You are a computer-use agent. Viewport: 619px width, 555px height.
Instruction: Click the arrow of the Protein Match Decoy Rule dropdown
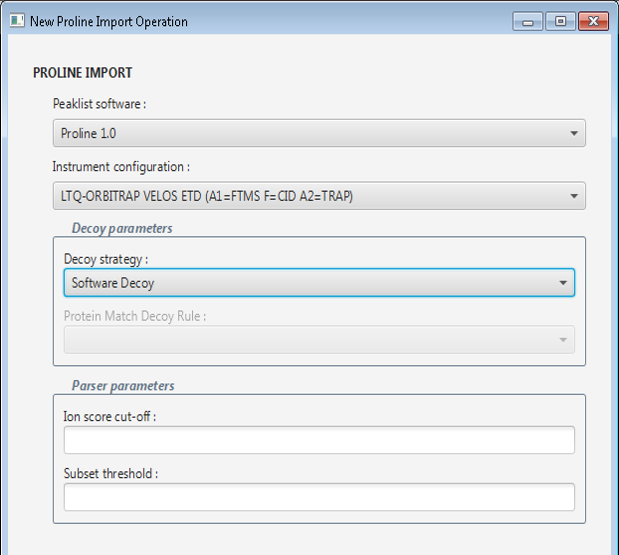point(561,340)
